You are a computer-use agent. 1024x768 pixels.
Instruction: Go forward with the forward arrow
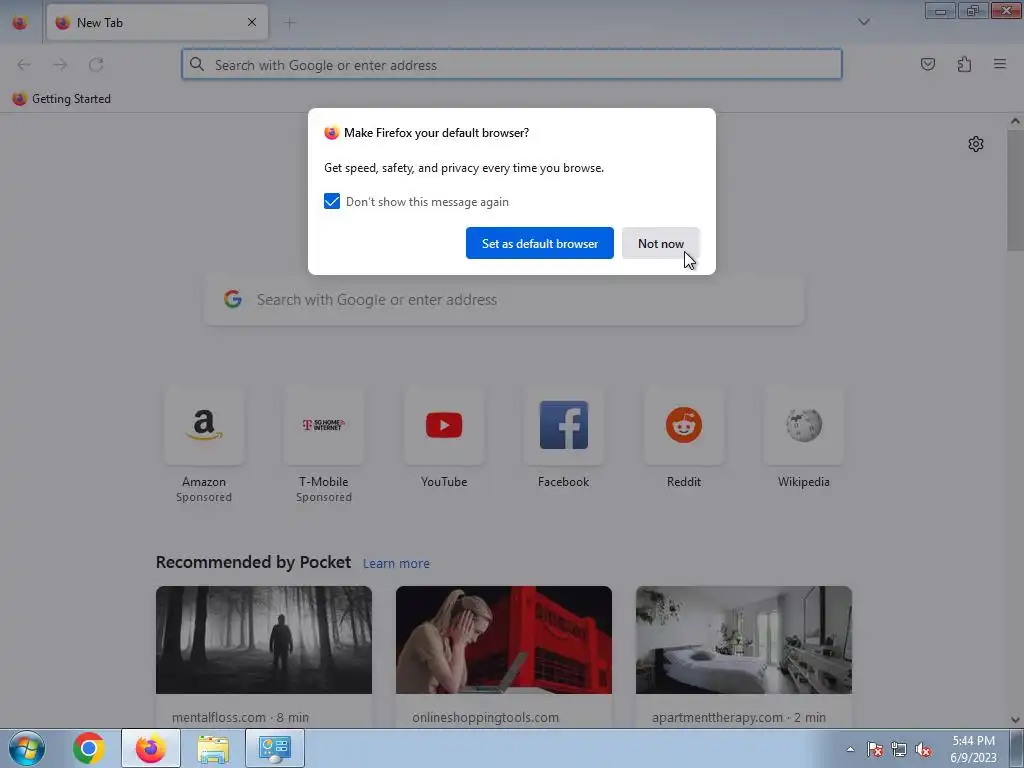pos(60,64)
